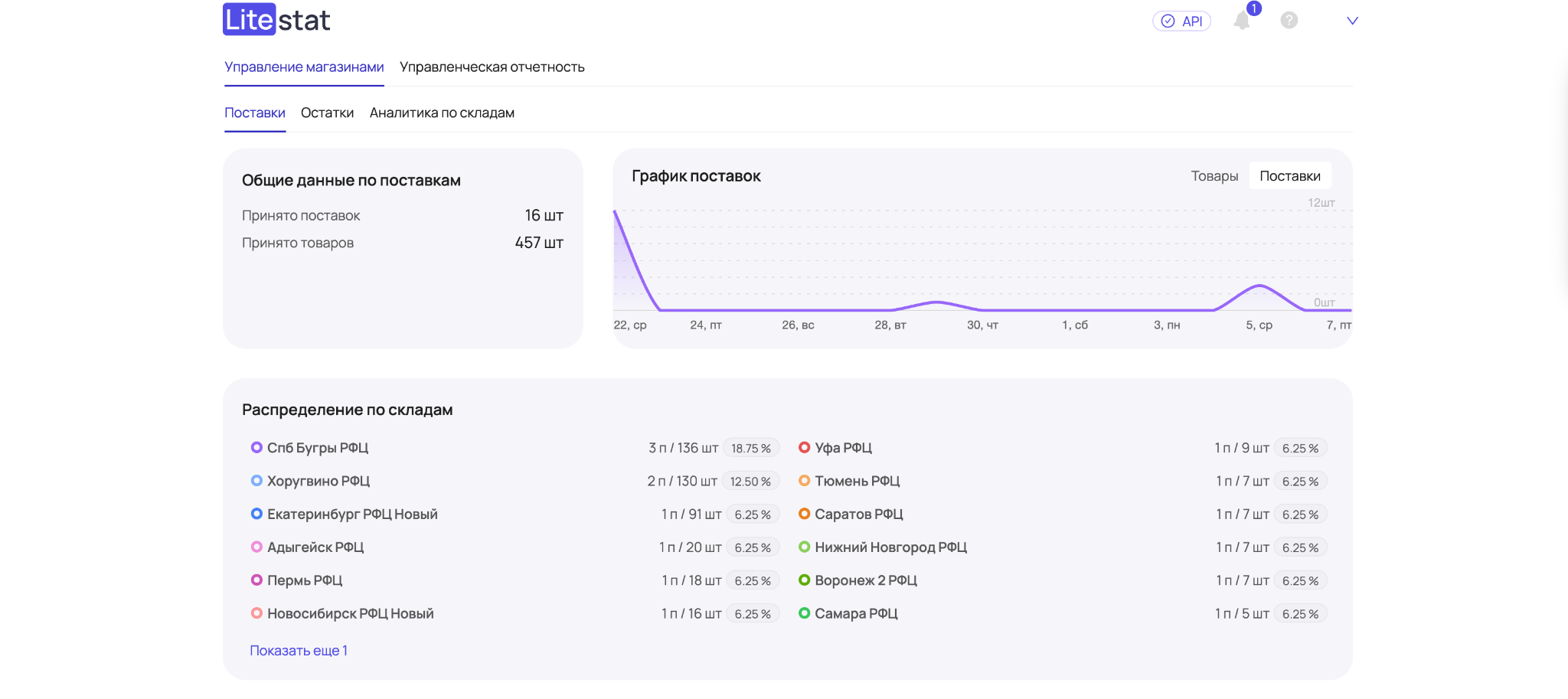Go to Аналитика по складам sub-tab
Screen dimensions: 1568x699
pos(442,113)
